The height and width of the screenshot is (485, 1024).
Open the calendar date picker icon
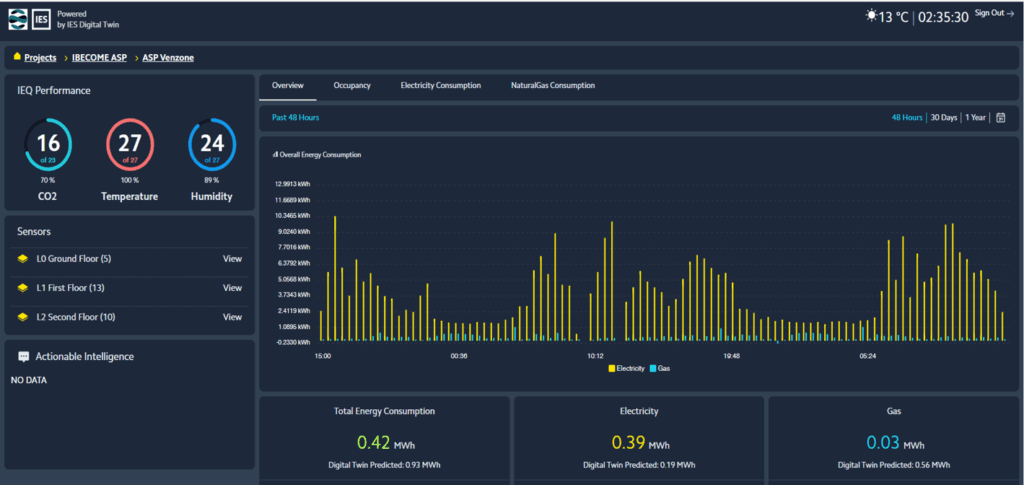tap(1000, 118)
